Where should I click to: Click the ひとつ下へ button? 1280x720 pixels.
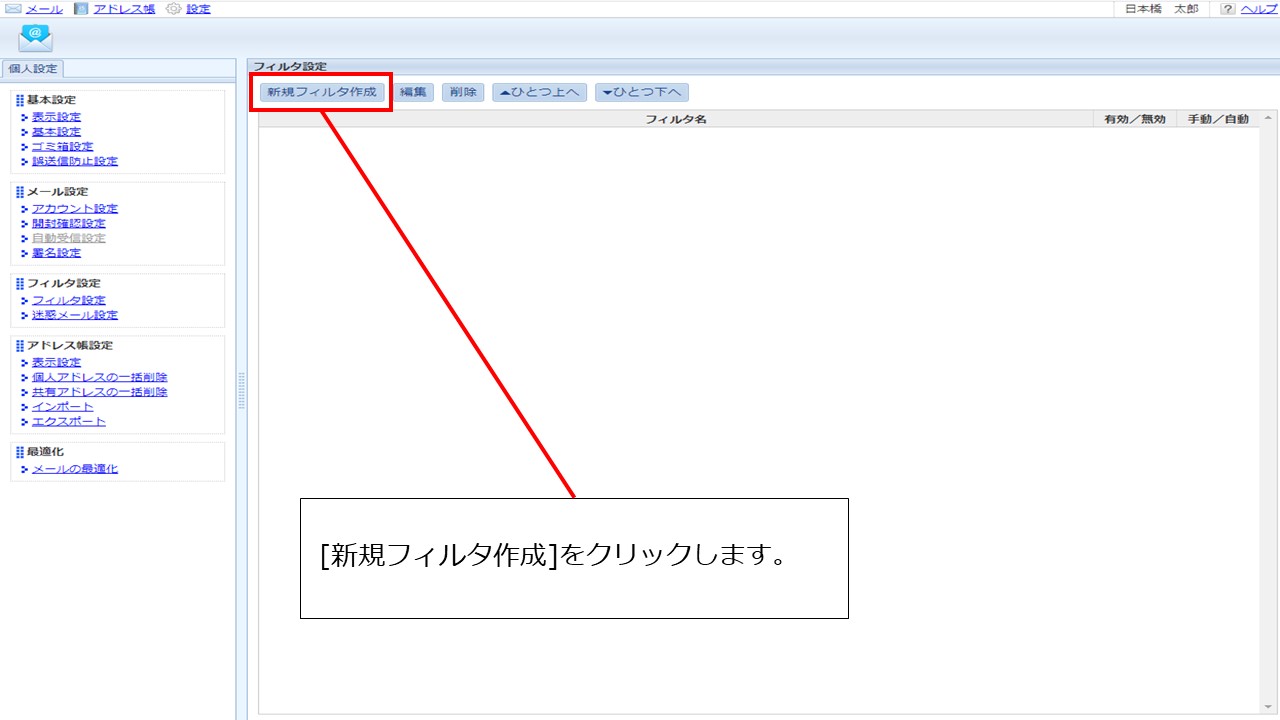pos(642,92)
